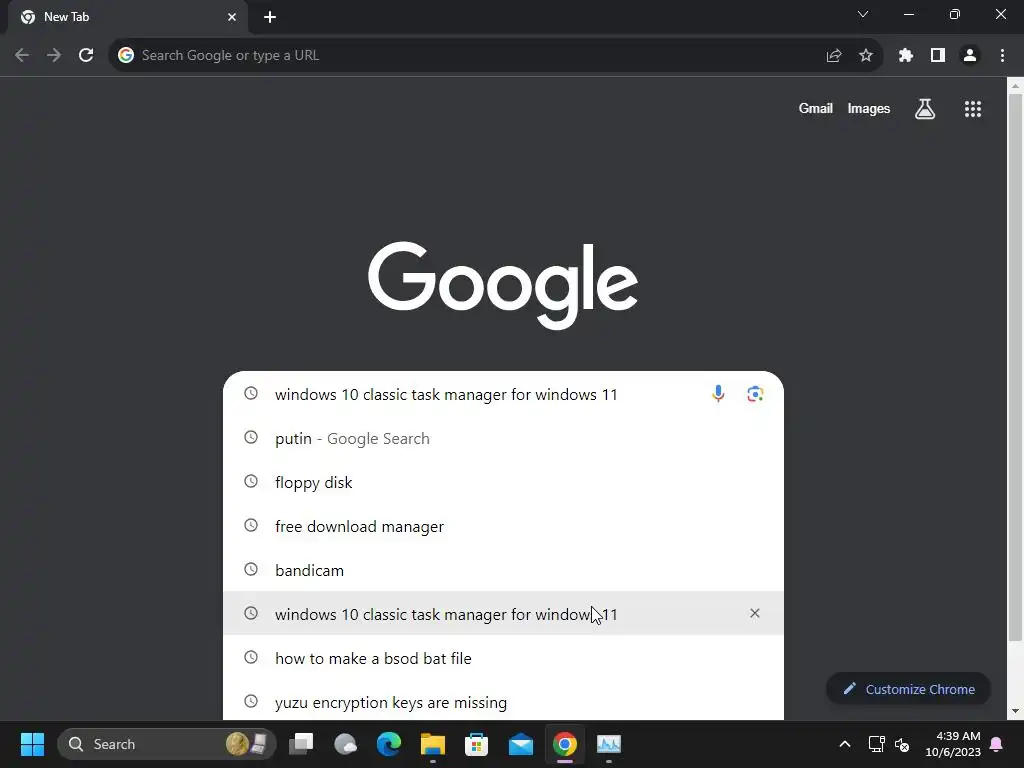Viewport: 1024px width, 768px height.
Task: Select highlighted 'windows 10 classic task manager' suggestion
Action: click(503, 614)
